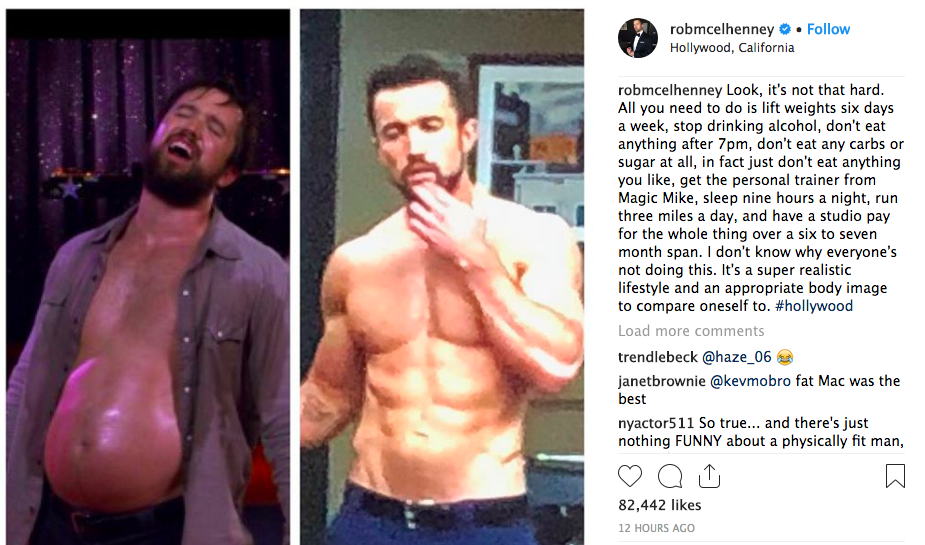Open comments with the speech bubble icon
925x545 pixels.
coord(670,475)
